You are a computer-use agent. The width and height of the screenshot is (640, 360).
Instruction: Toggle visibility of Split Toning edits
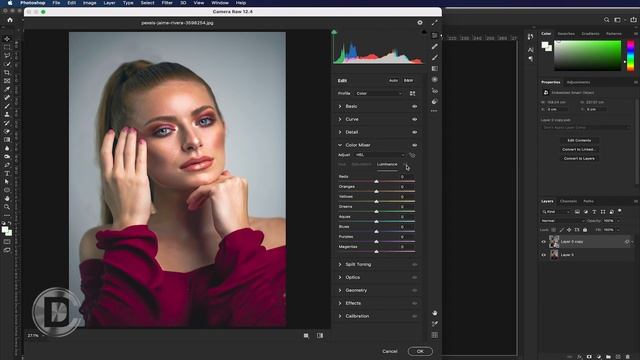[x=414, y=264]
